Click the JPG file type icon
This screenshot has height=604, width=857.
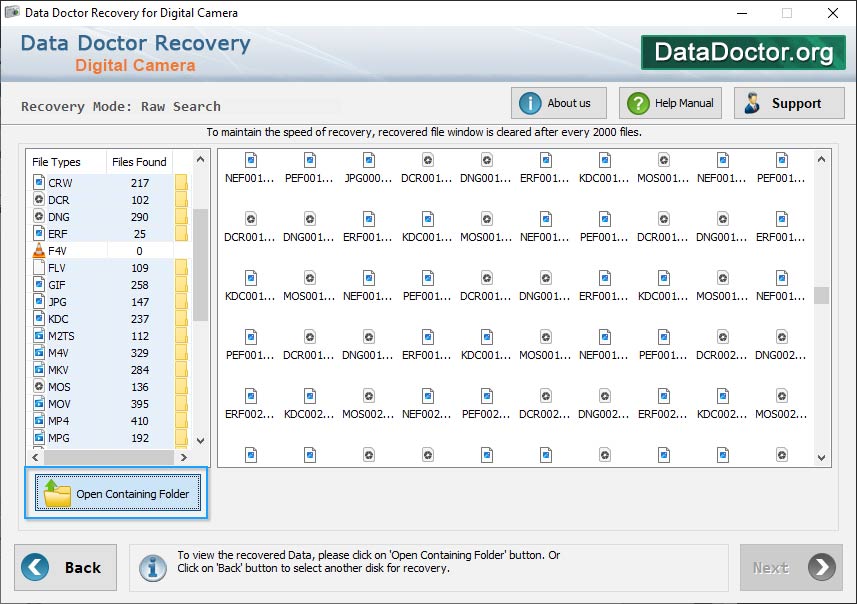(x=39, y=301)
